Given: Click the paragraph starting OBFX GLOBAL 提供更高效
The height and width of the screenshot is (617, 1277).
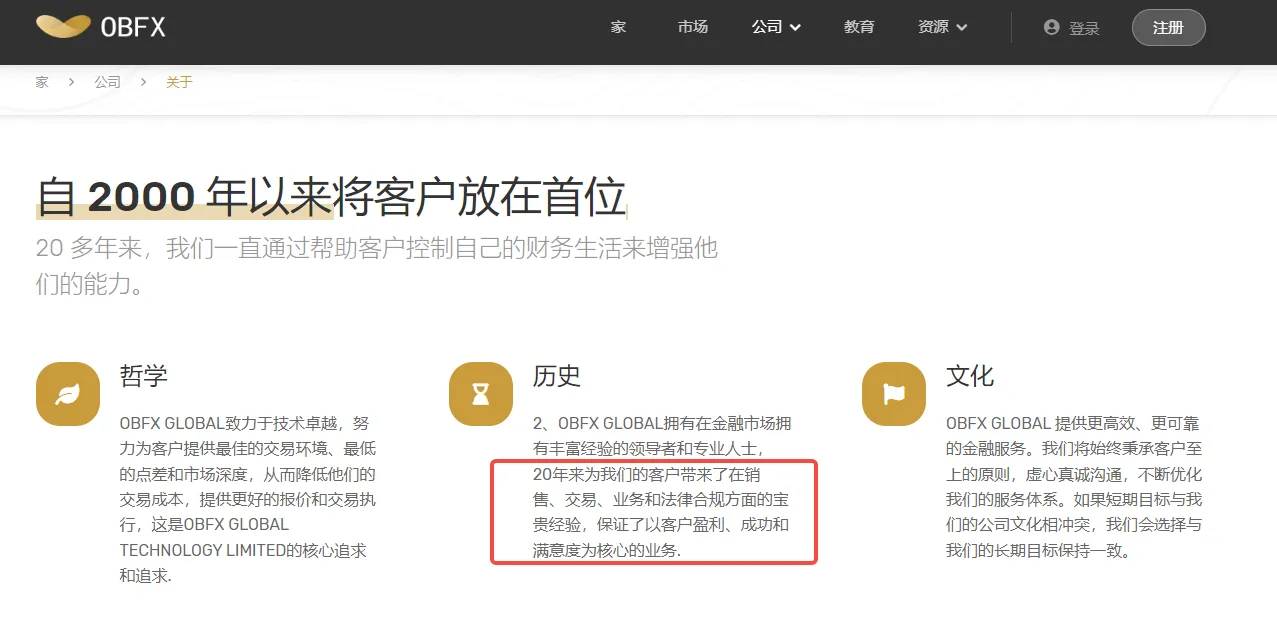Looking at the screenshot, I should coord(1074,486).
